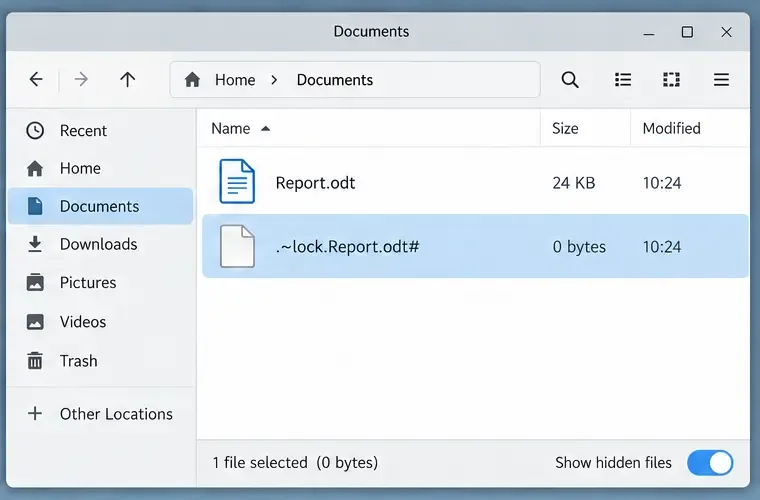Click the Trash bin icon in sidebar
Screen dimensions: 760x500
click(35, 360)
